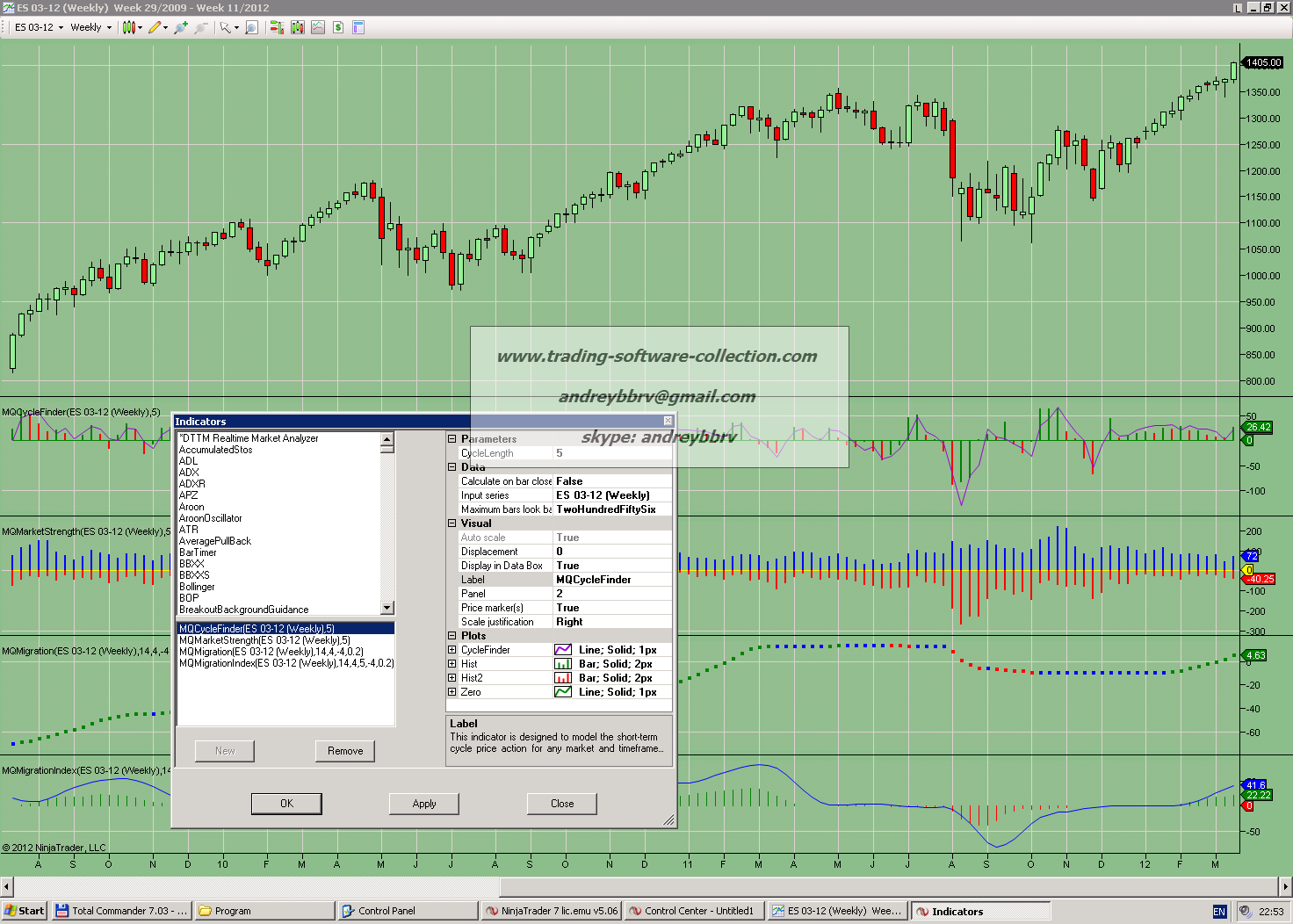Select MQMarketStrength in applied indicators list
1293x924 pixels.
click(264, 640)
